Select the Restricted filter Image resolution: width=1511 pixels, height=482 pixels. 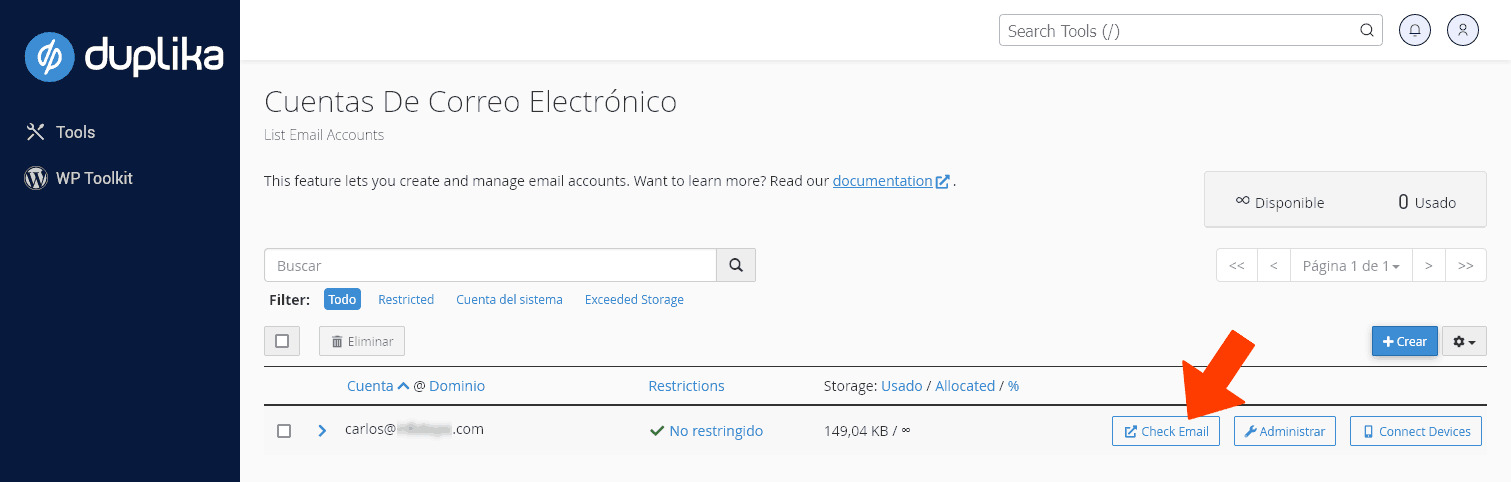pos(406,300)
